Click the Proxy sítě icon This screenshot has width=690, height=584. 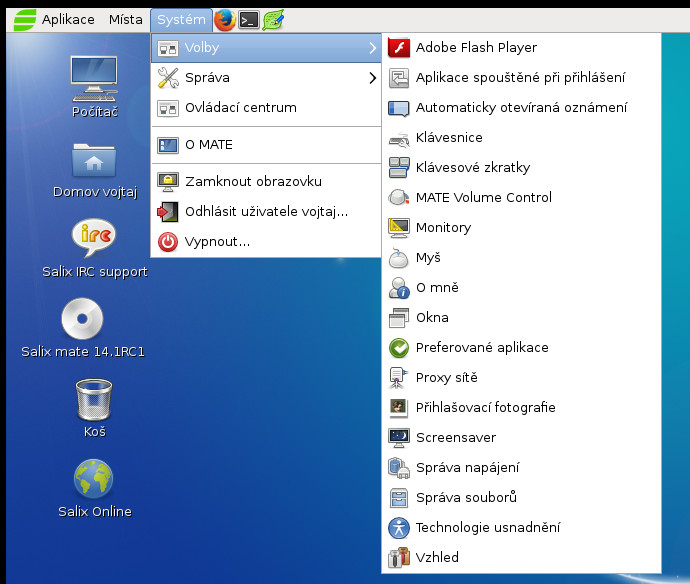[399, 378]
